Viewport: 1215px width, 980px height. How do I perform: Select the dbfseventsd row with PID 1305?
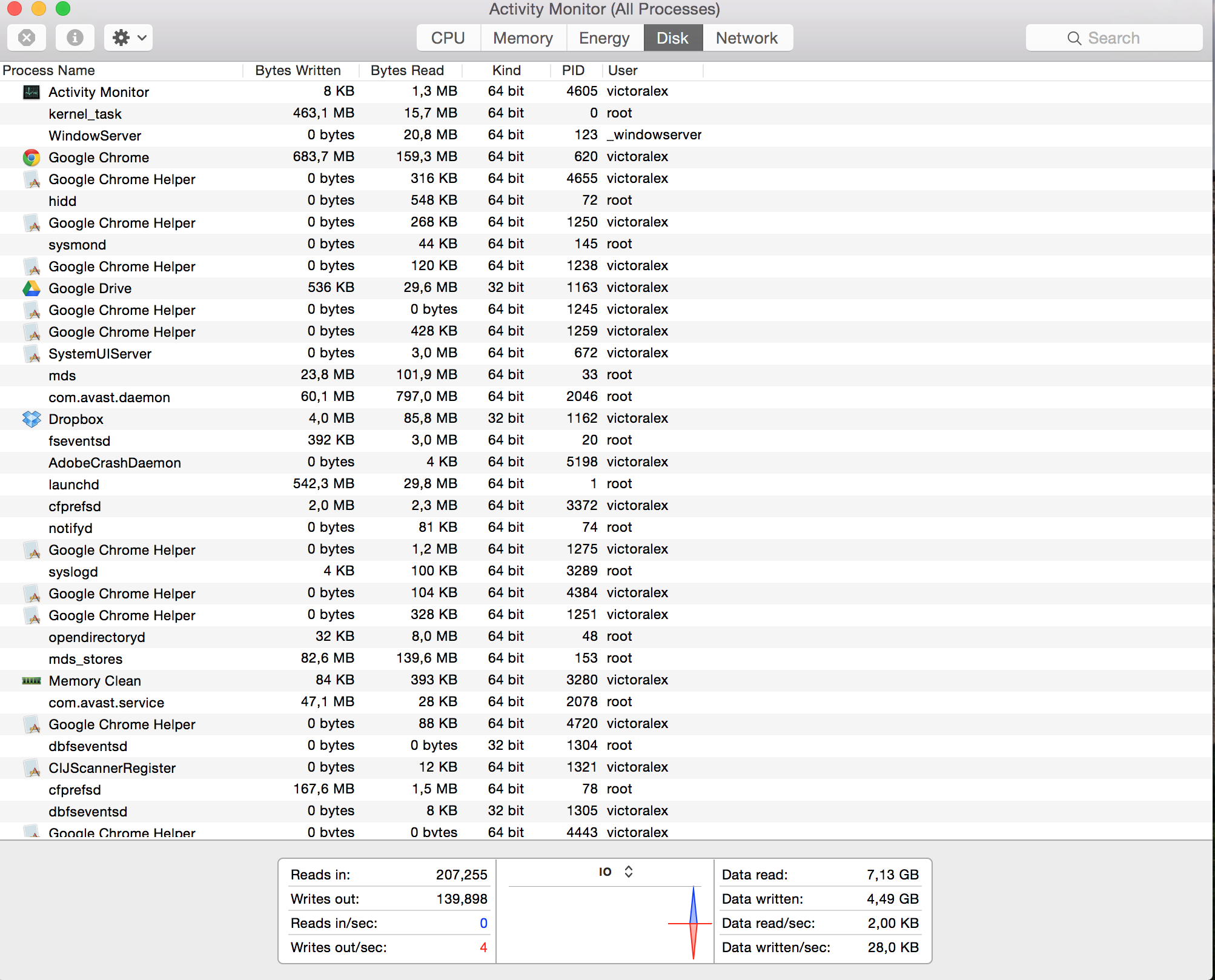(607, 812)
